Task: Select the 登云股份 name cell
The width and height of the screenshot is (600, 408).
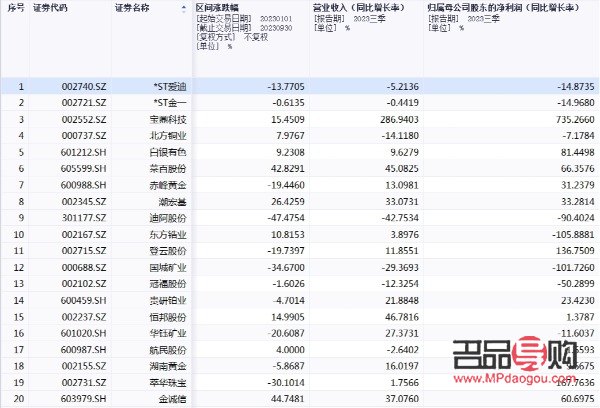Action: pos(168,251)
